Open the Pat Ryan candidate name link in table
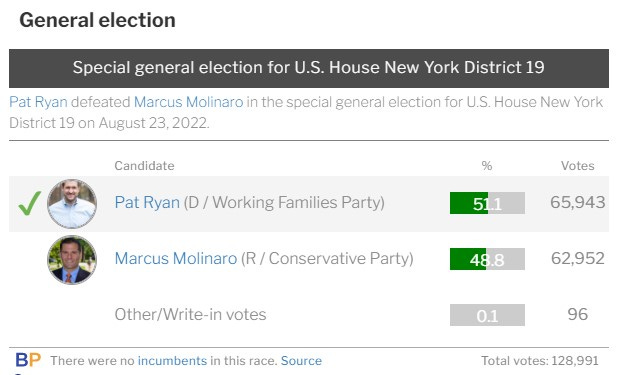Viewport: 621px width, 375px height. 147,202
